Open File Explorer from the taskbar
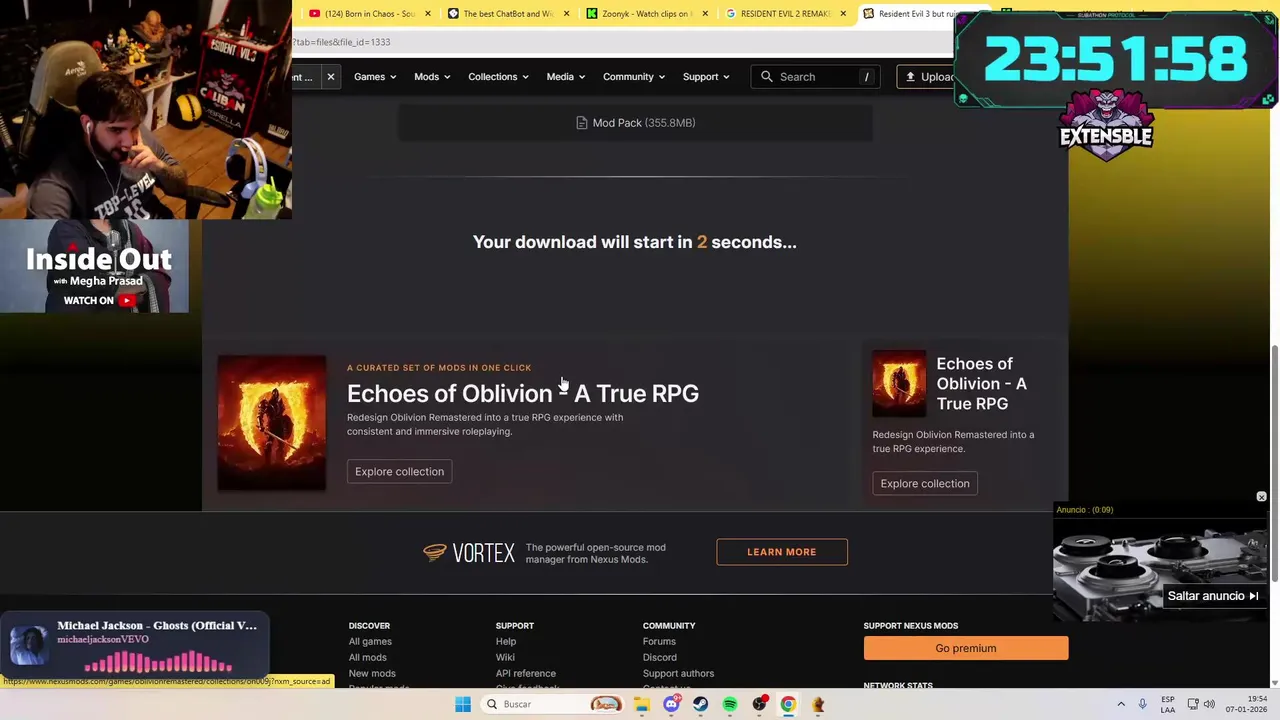The height and width of the screenshot is (720, 1280). [642, 705]
